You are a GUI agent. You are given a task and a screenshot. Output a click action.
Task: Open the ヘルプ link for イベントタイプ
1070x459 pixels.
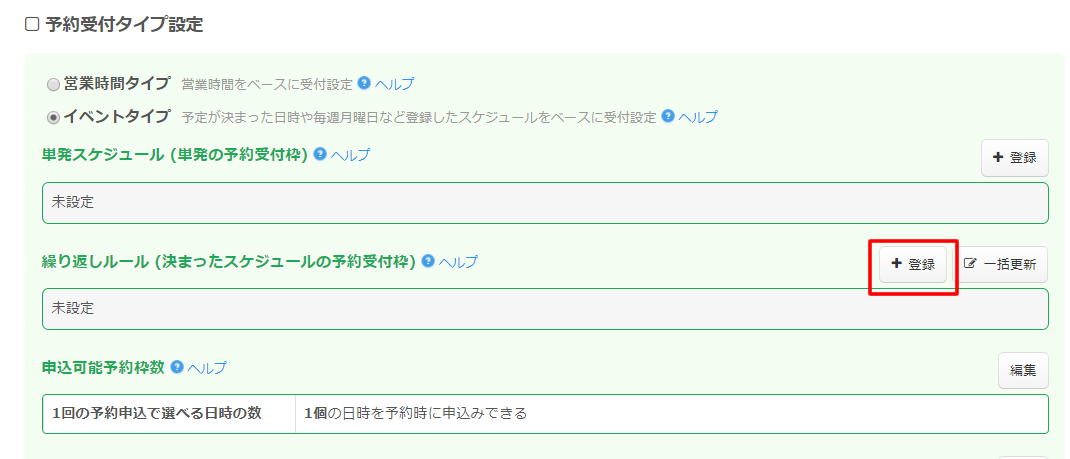point(698,117)
